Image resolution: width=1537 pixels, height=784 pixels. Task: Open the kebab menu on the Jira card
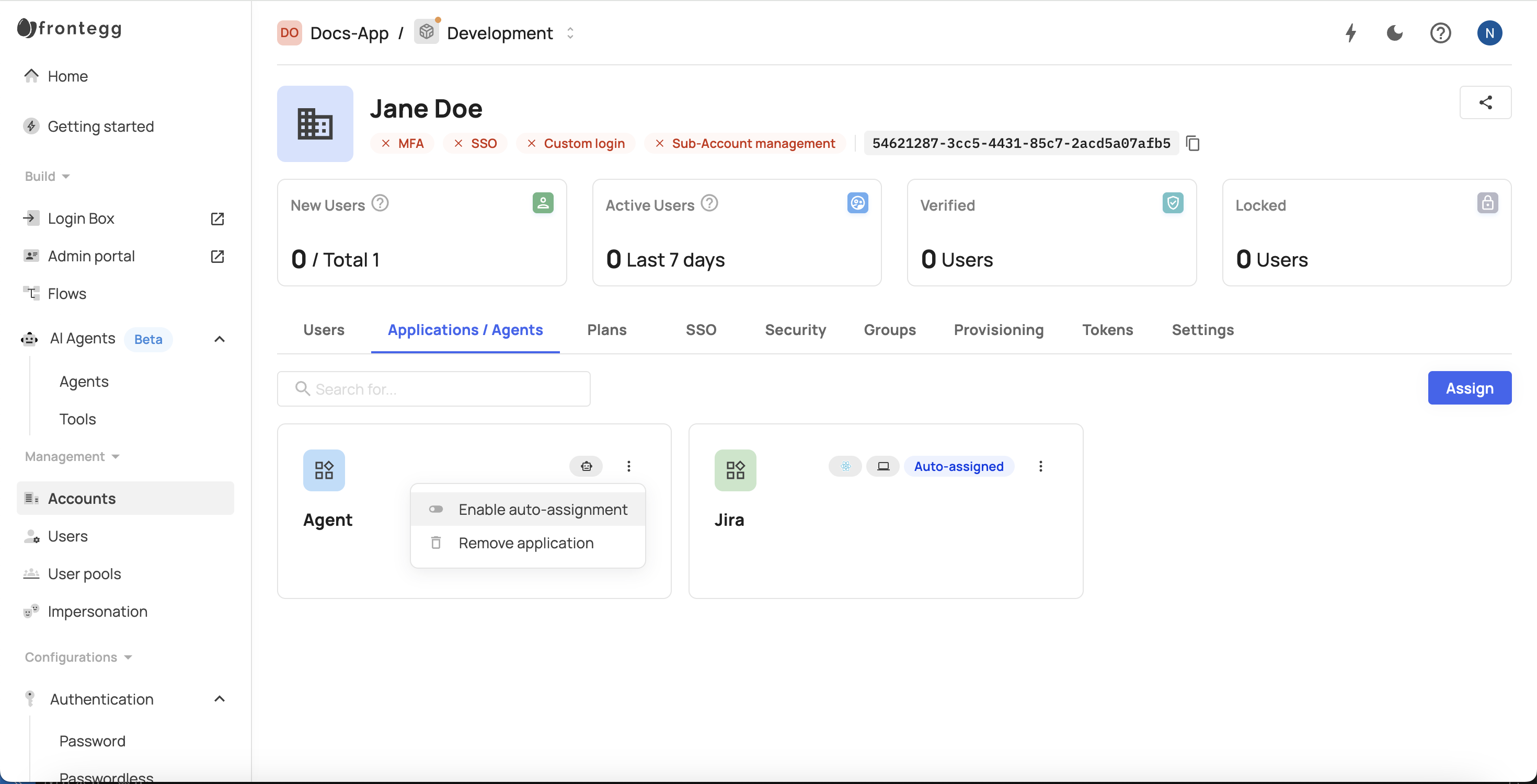[1041, 466]
